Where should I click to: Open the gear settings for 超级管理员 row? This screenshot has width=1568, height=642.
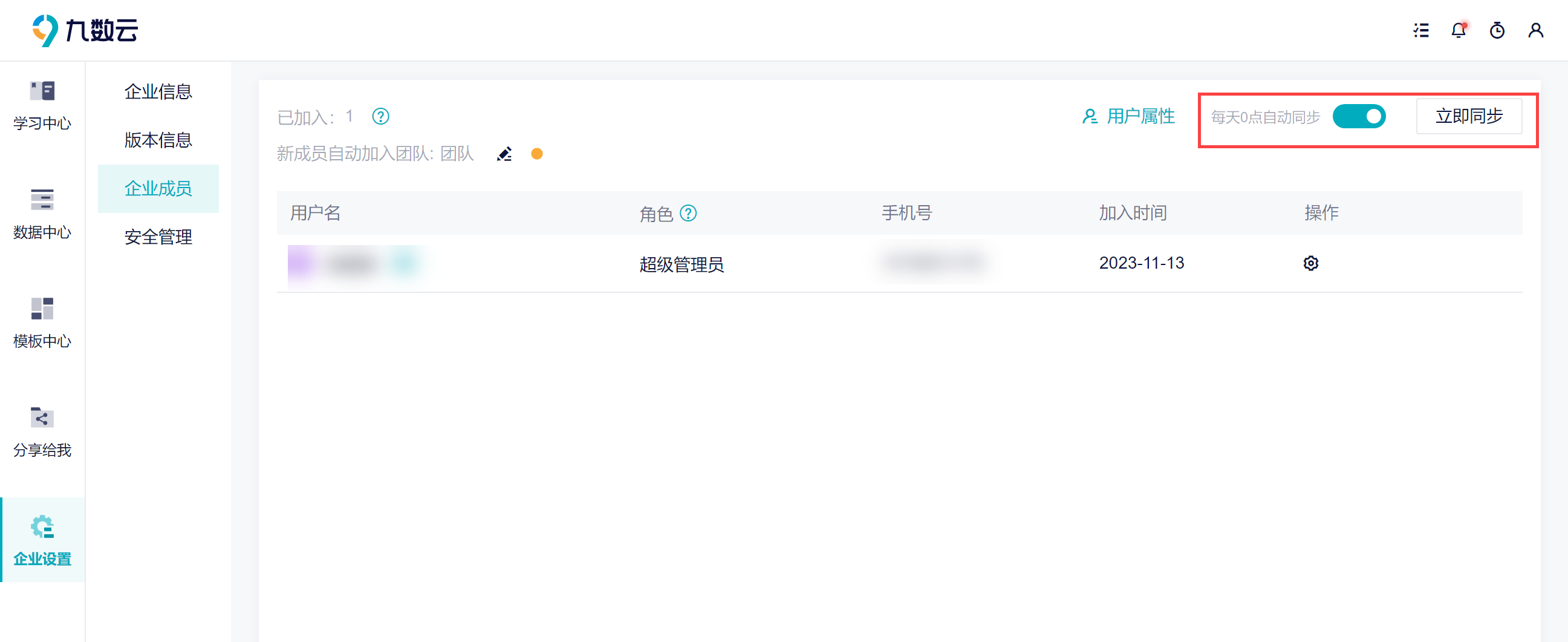[1310, 263]
